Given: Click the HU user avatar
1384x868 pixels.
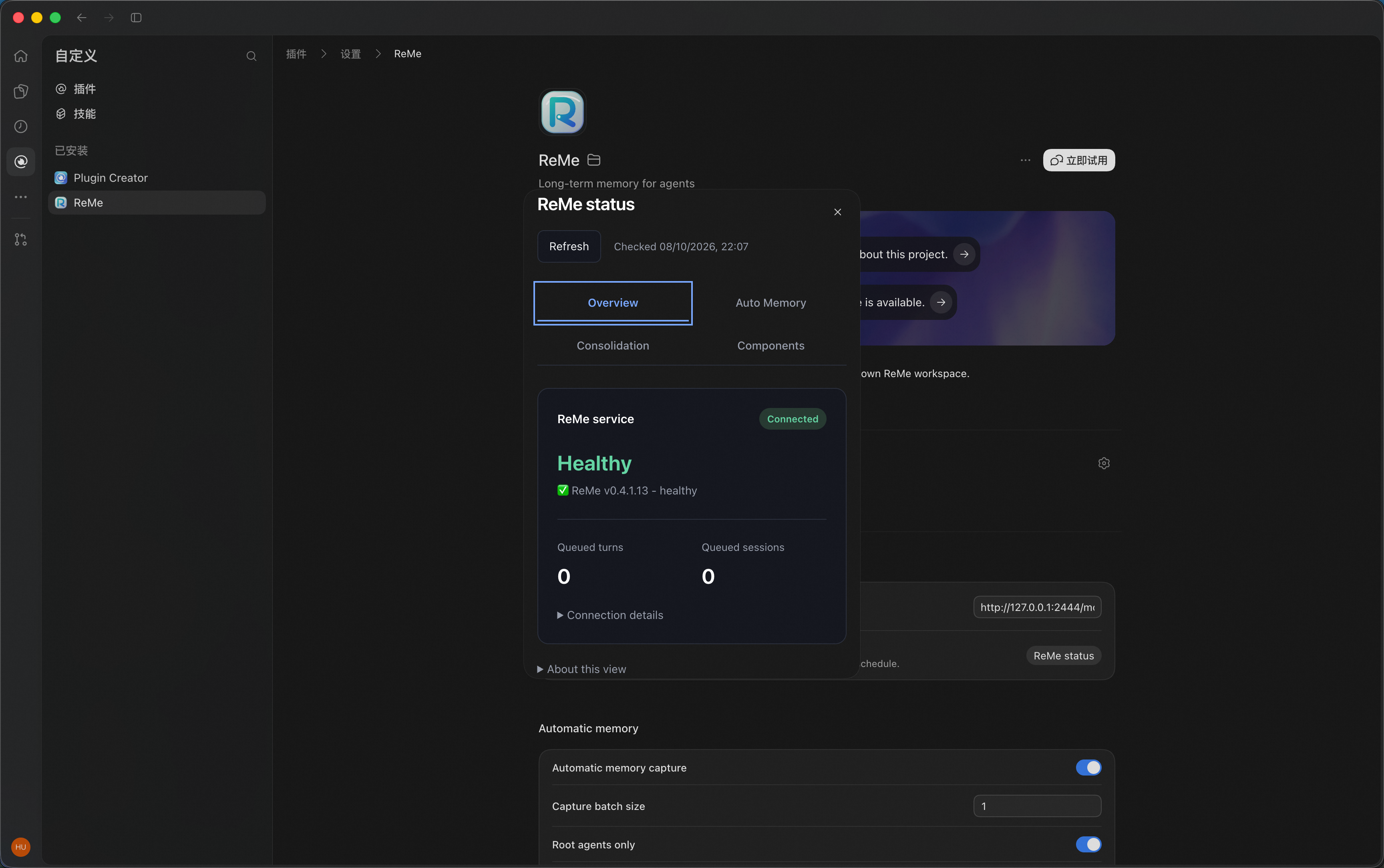Looking at the screenshot, I should [x=21, y=847].
